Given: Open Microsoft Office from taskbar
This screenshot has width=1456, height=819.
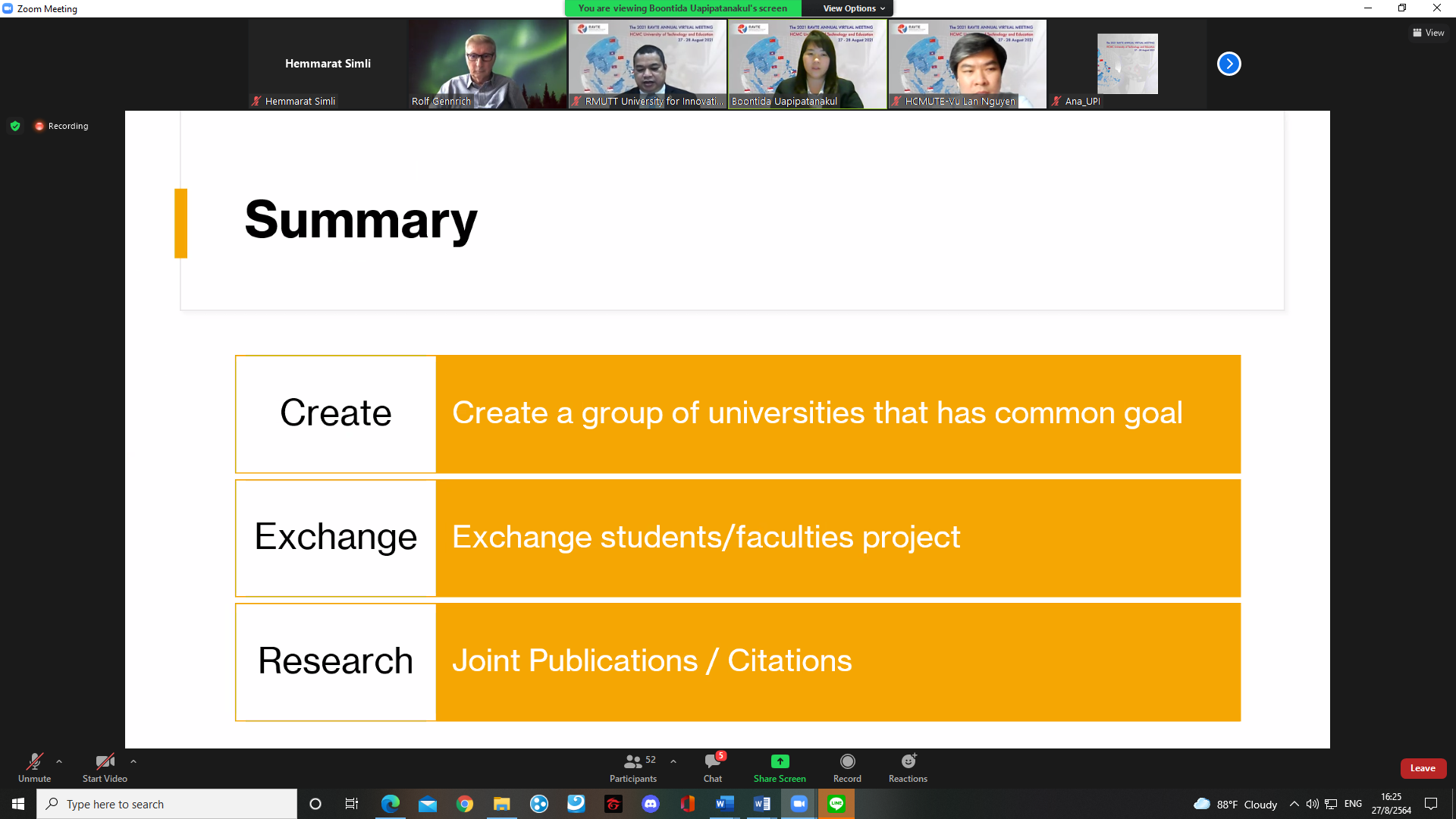Looking at the screenshot, I should click(688, 804).
